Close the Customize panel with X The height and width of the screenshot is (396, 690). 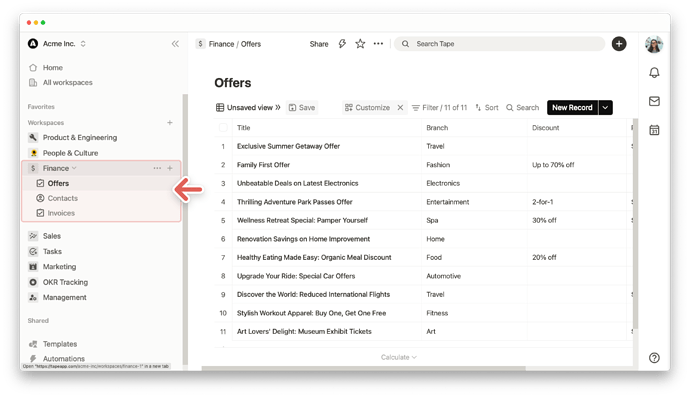(400, 108)
